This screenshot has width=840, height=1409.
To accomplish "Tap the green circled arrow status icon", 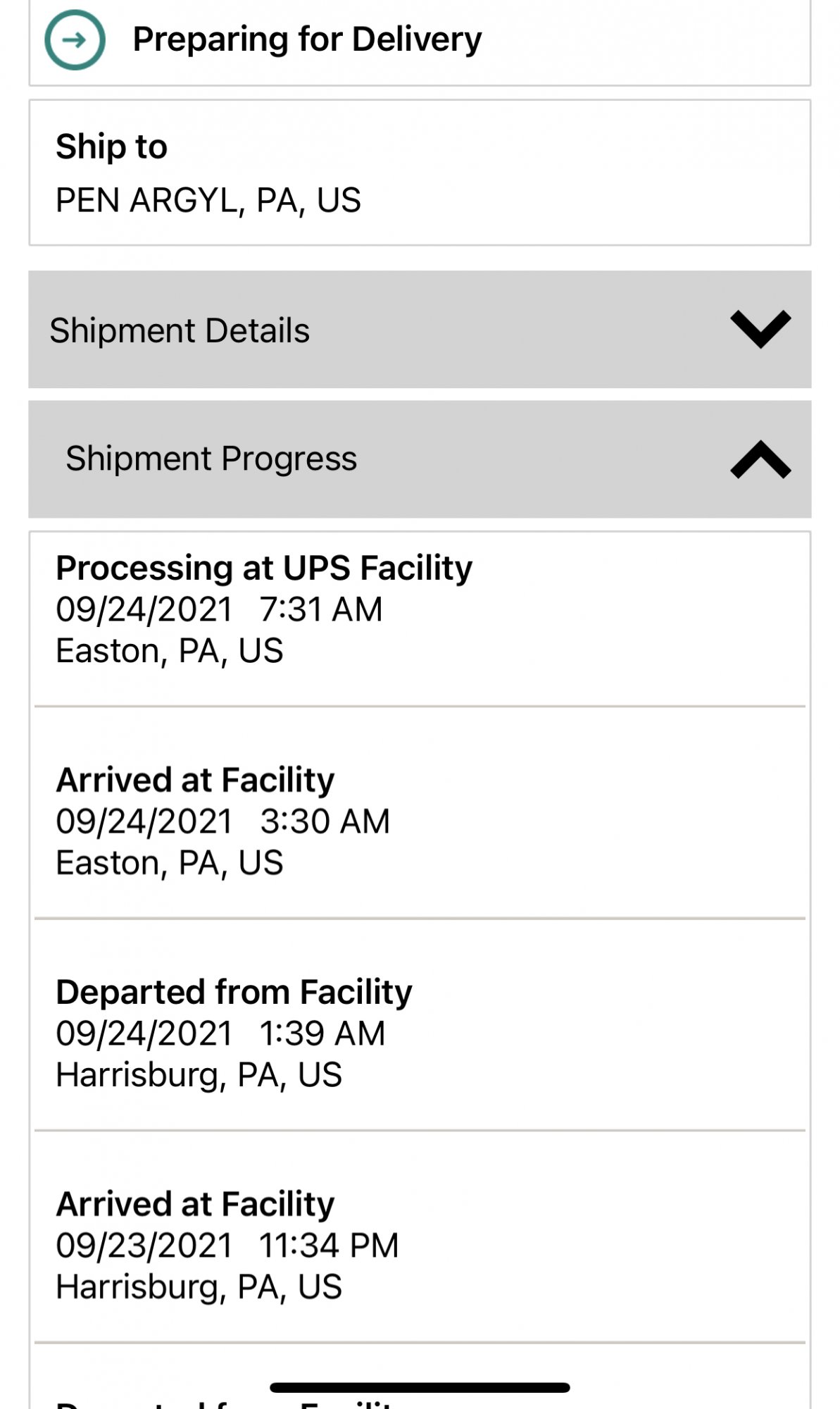I will (75, 39).
